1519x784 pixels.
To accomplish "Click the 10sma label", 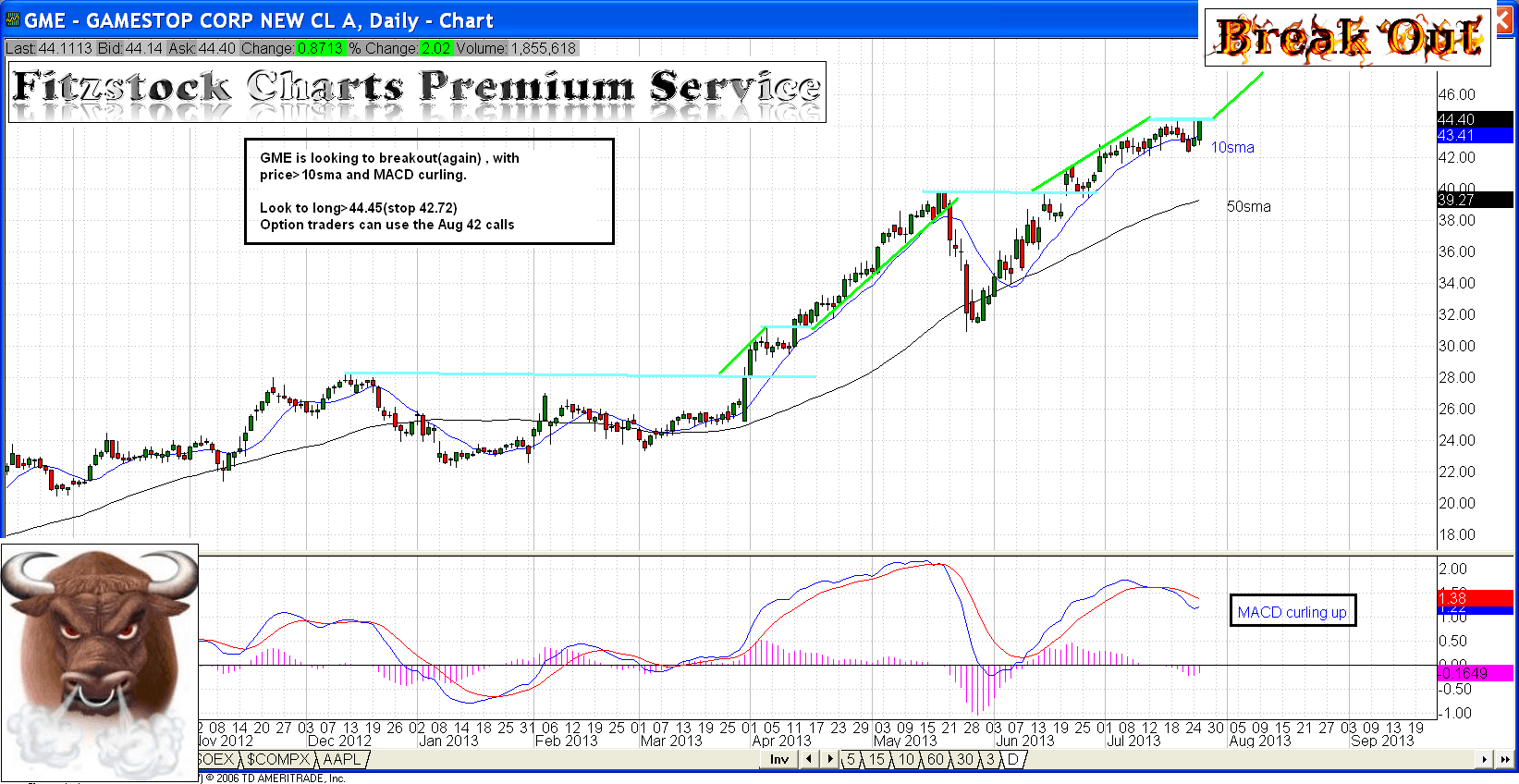I will pyautogui.click(x=1232, y=147).
